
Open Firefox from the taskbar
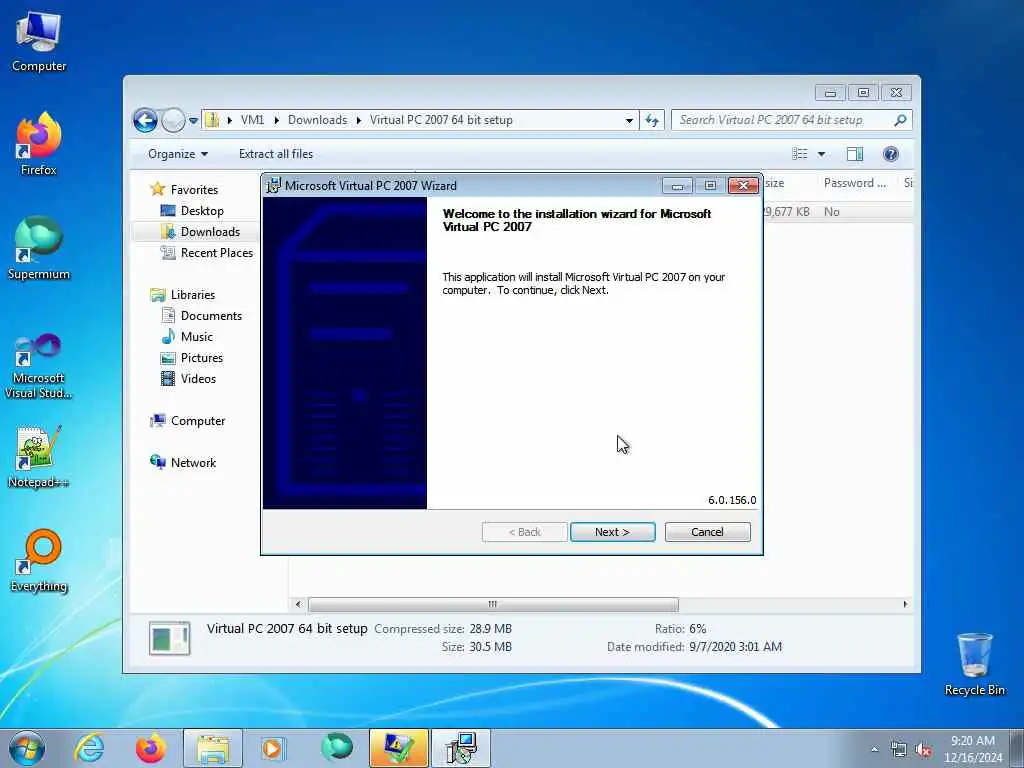tap(150, 748)
